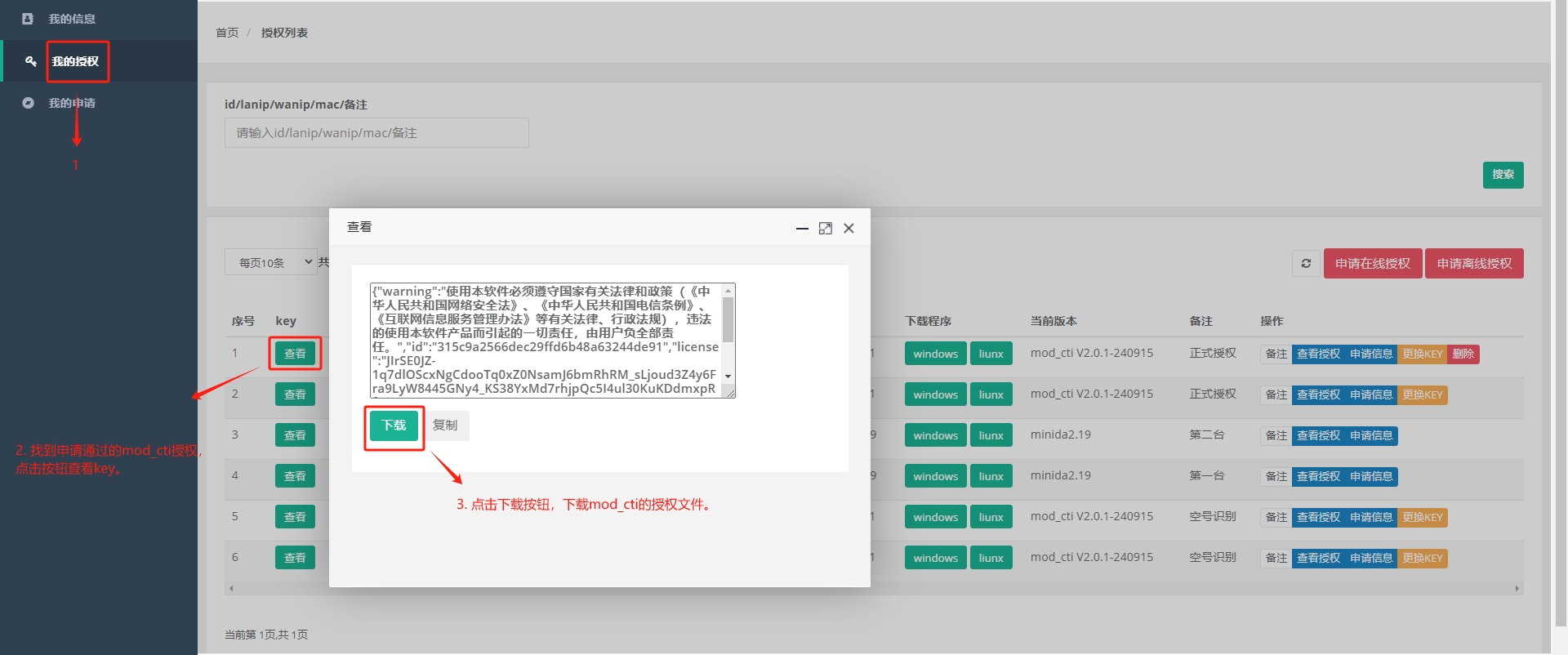Go to 首页 breadcrumb

pyautogui.click(x=227, y=33)
